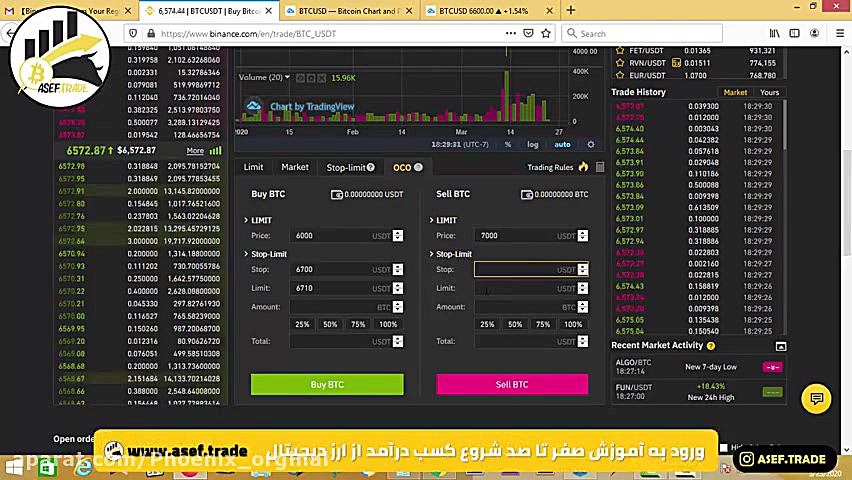Click the USDT wallet icon in Buy BTC
Image resolution: width=852 pixels, height=480 pixels.
coord(336,195)
